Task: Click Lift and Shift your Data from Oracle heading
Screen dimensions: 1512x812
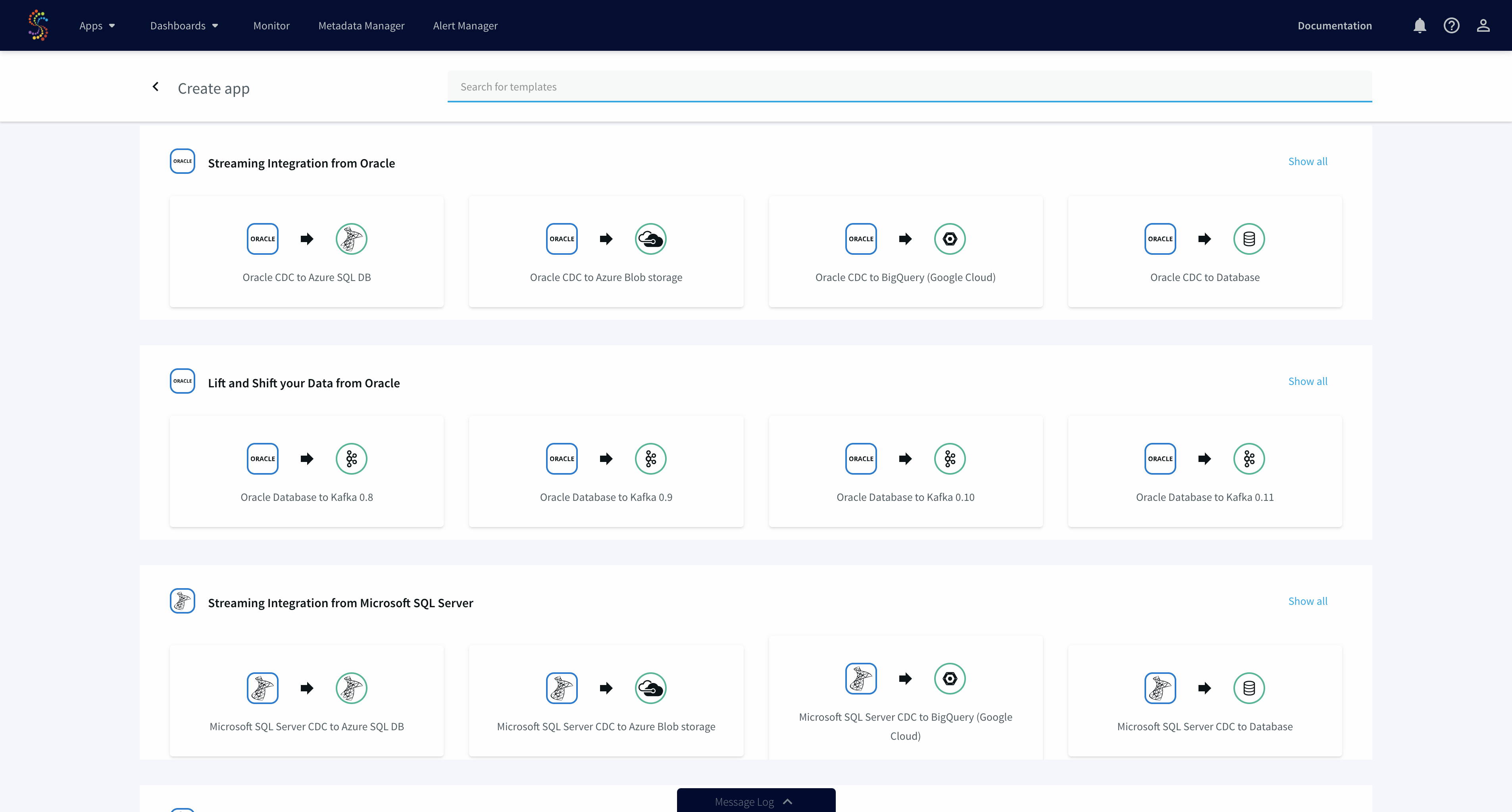Action: tap(304, 383)
